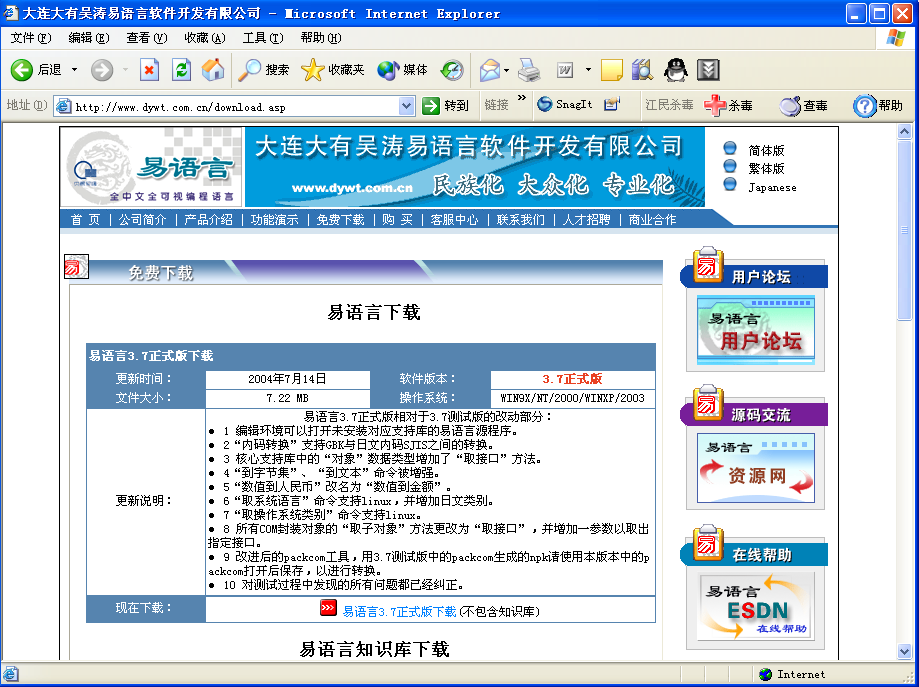The width and height of the screenshot is (919, 687).
Task: Open the 帮助 blue question mark icon
Action: 878,106
